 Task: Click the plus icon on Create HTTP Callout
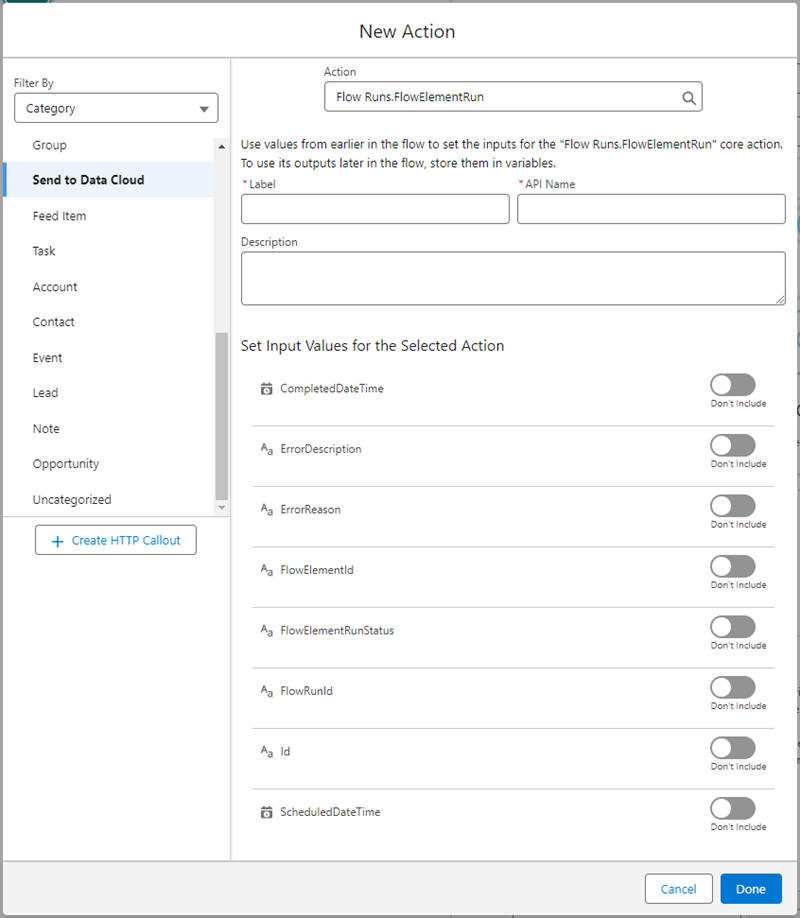coord(57,540)
